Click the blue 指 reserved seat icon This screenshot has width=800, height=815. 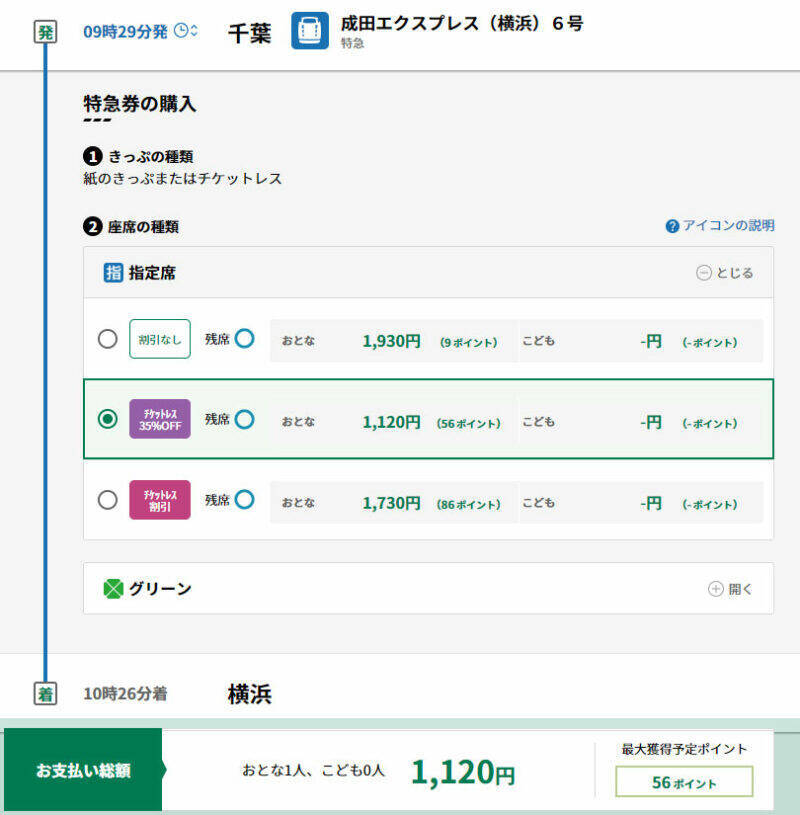coord(113,272)
